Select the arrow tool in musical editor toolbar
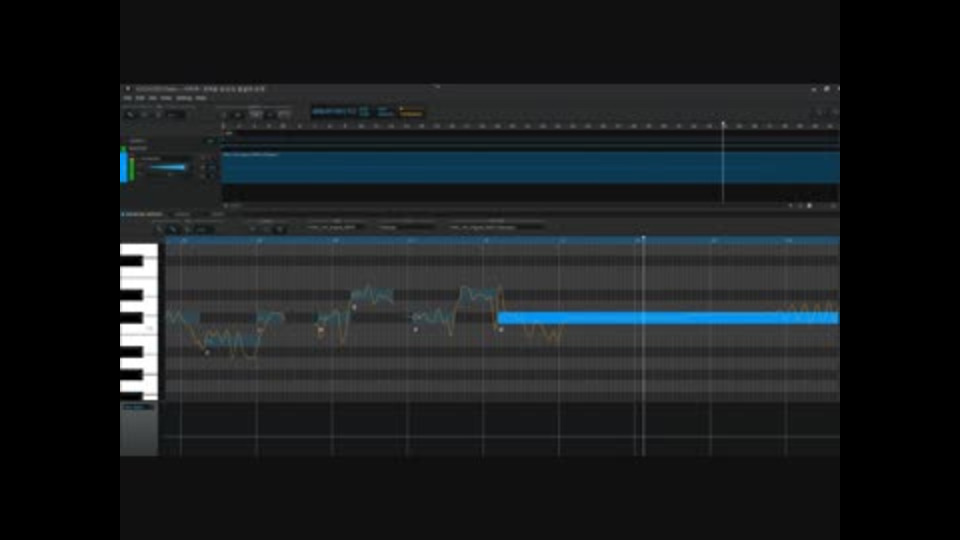The width and height of the screenshot is (960, 540). coord(159,229)
